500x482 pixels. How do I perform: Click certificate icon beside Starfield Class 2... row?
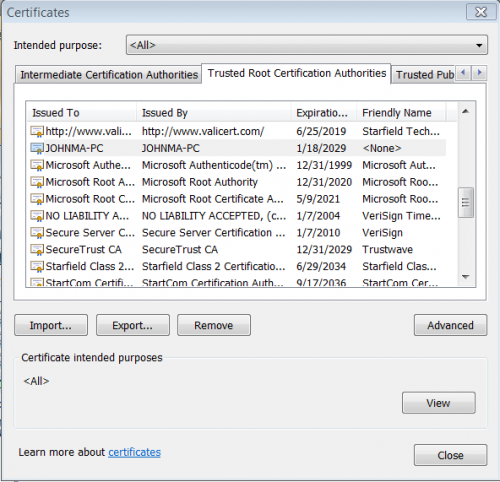click(x=37, y=267)
